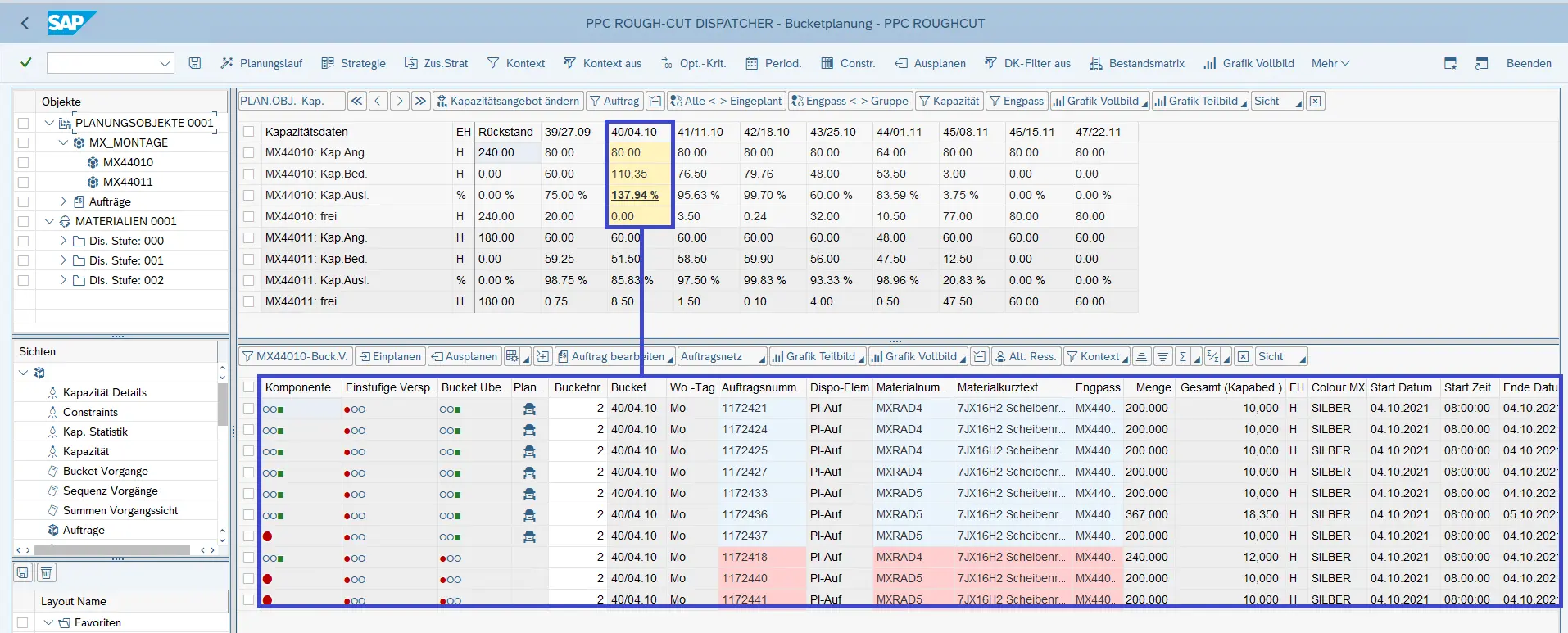Go to next period with single-right arrow

point(399,101)
